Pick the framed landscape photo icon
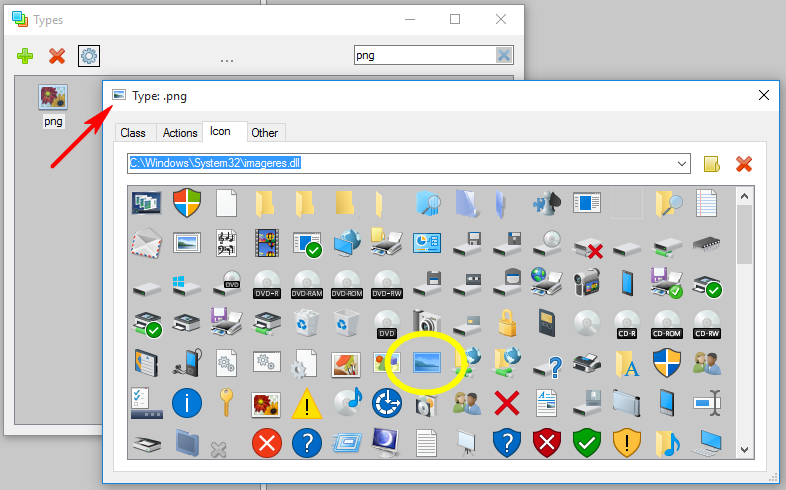Screen dimensions: 786x490 [x=187, y=243]
